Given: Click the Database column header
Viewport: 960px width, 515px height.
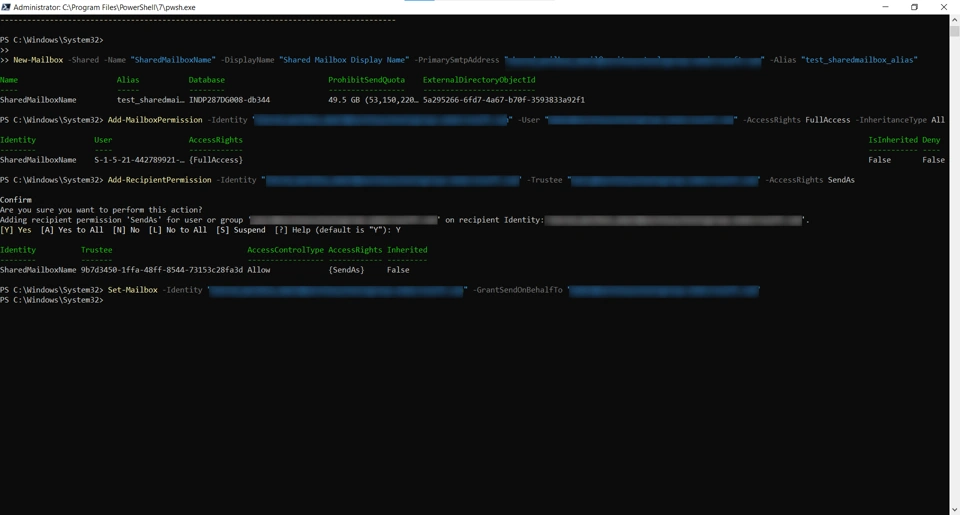Looking at the screenshot, I should pos(206,80).
